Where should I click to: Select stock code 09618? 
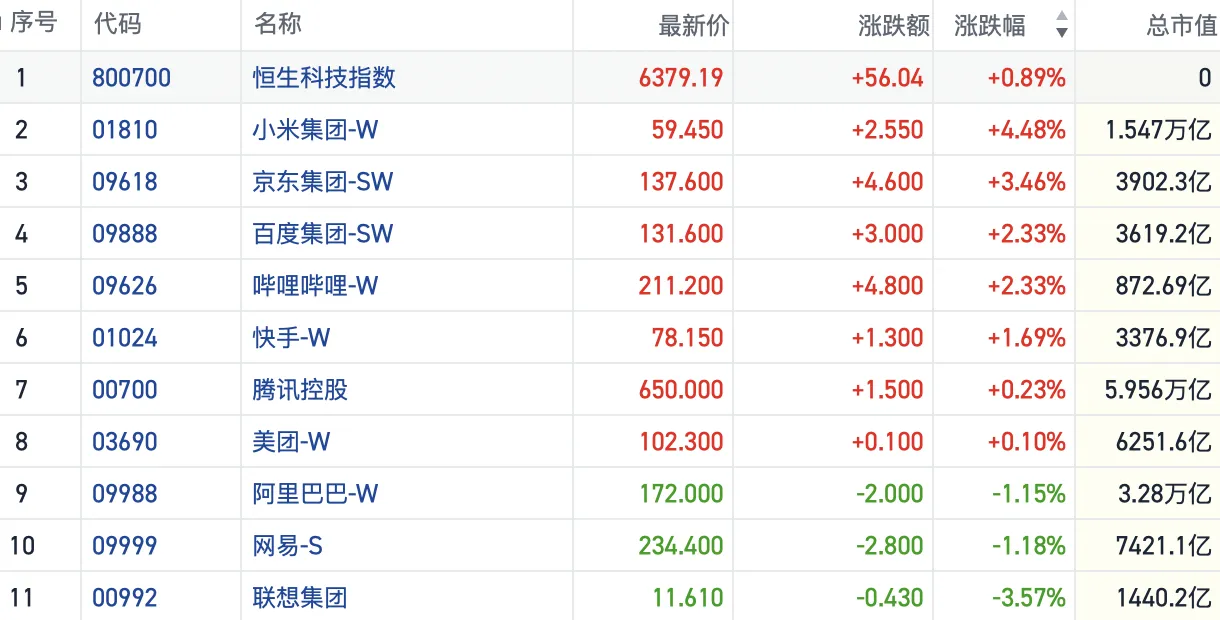point(125,181)
